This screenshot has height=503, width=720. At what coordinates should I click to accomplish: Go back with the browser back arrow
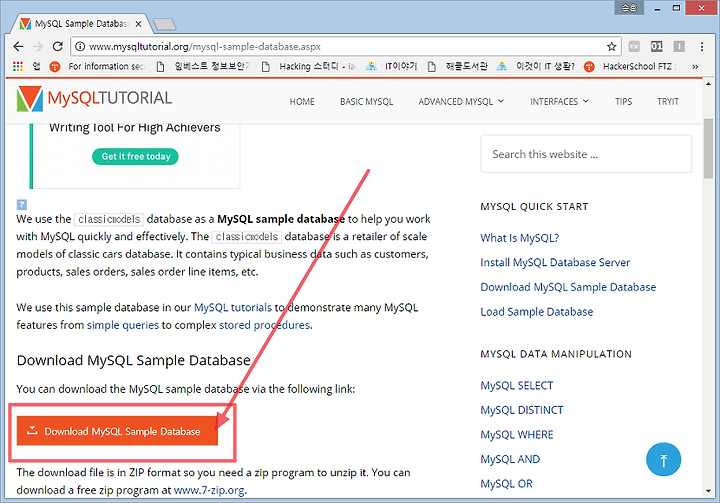tap(18, 46)
